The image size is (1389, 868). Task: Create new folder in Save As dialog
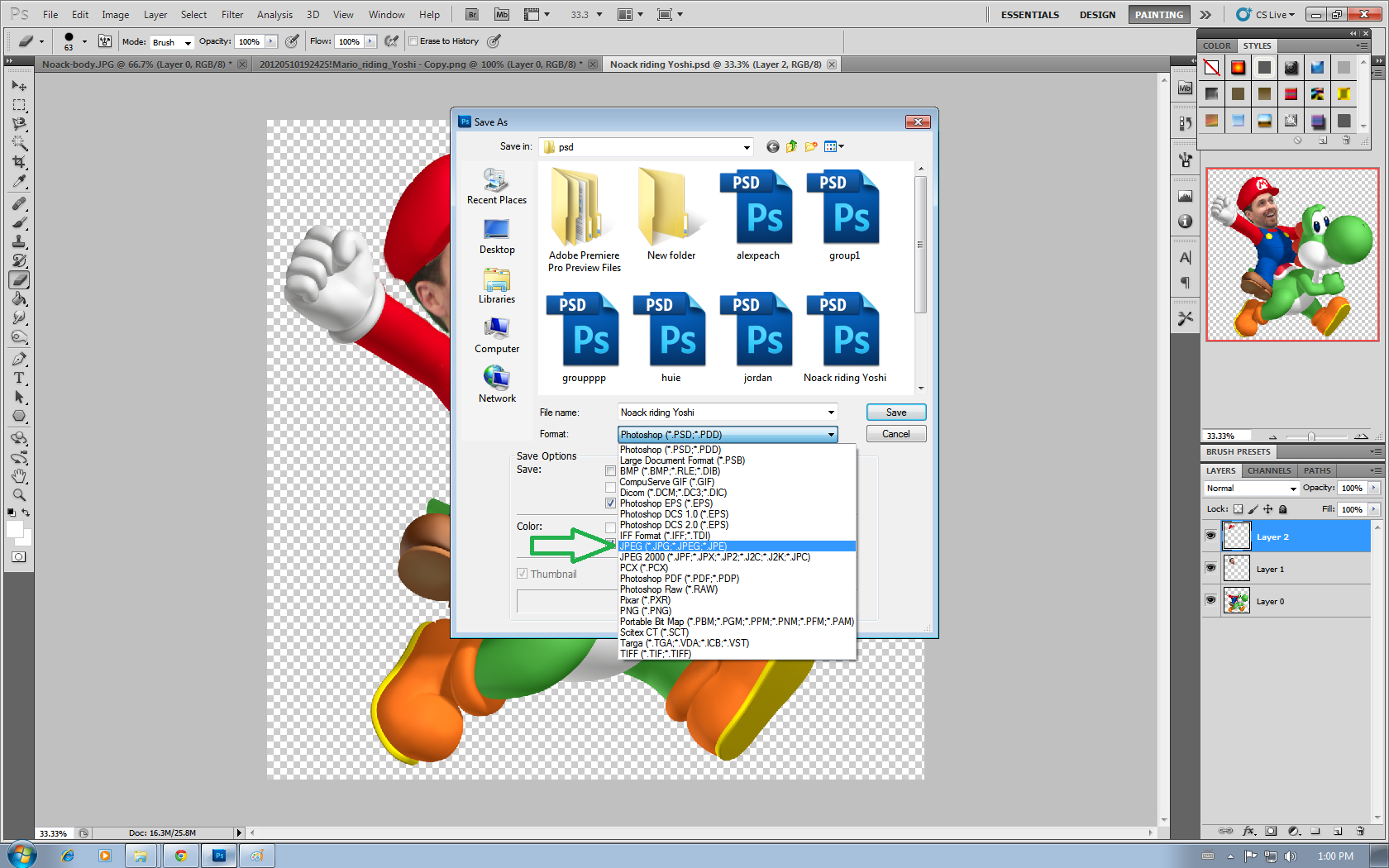pyautogui.click(x=811, y=147)
